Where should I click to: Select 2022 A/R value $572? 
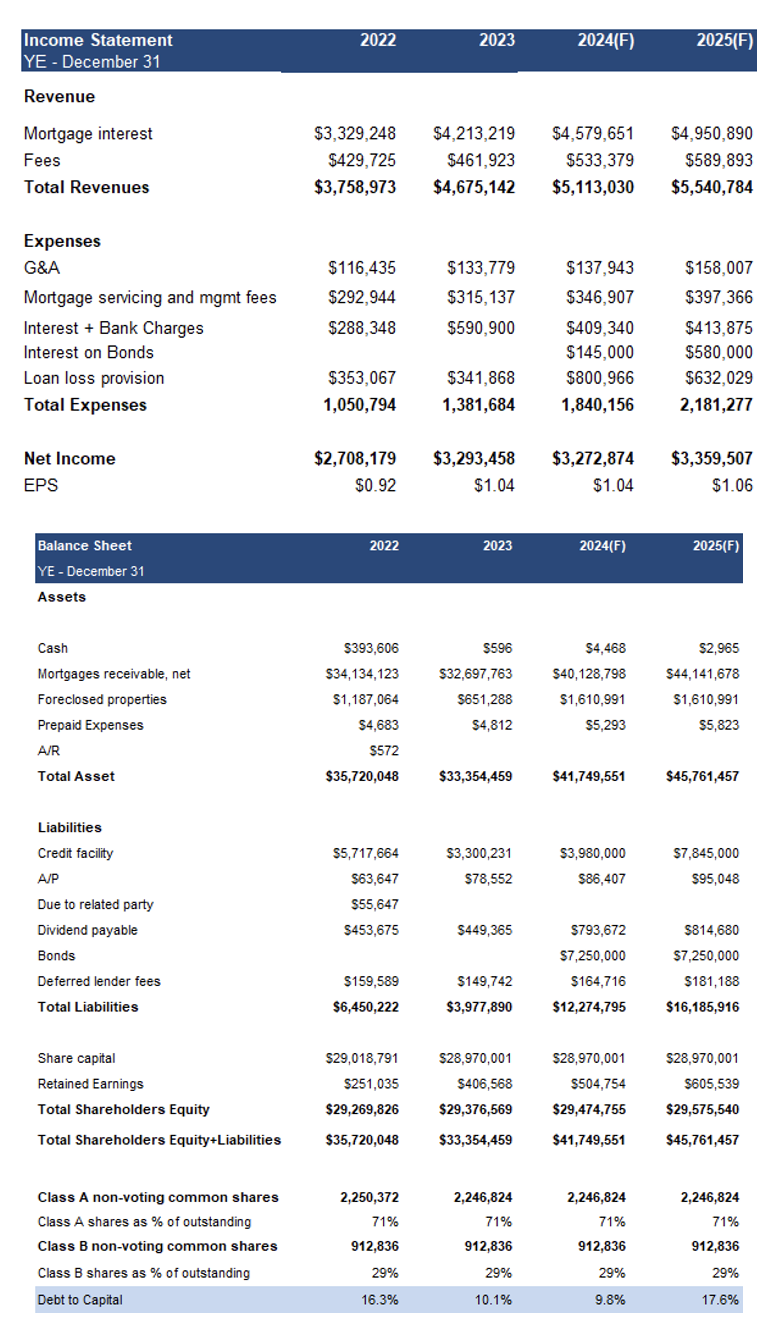383,752
